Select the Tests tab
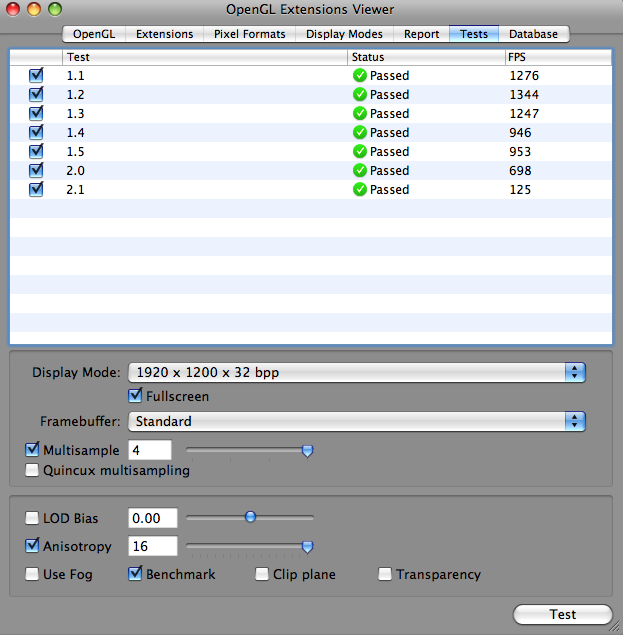This screenshot has height=635, width=623. coord(474,34)
